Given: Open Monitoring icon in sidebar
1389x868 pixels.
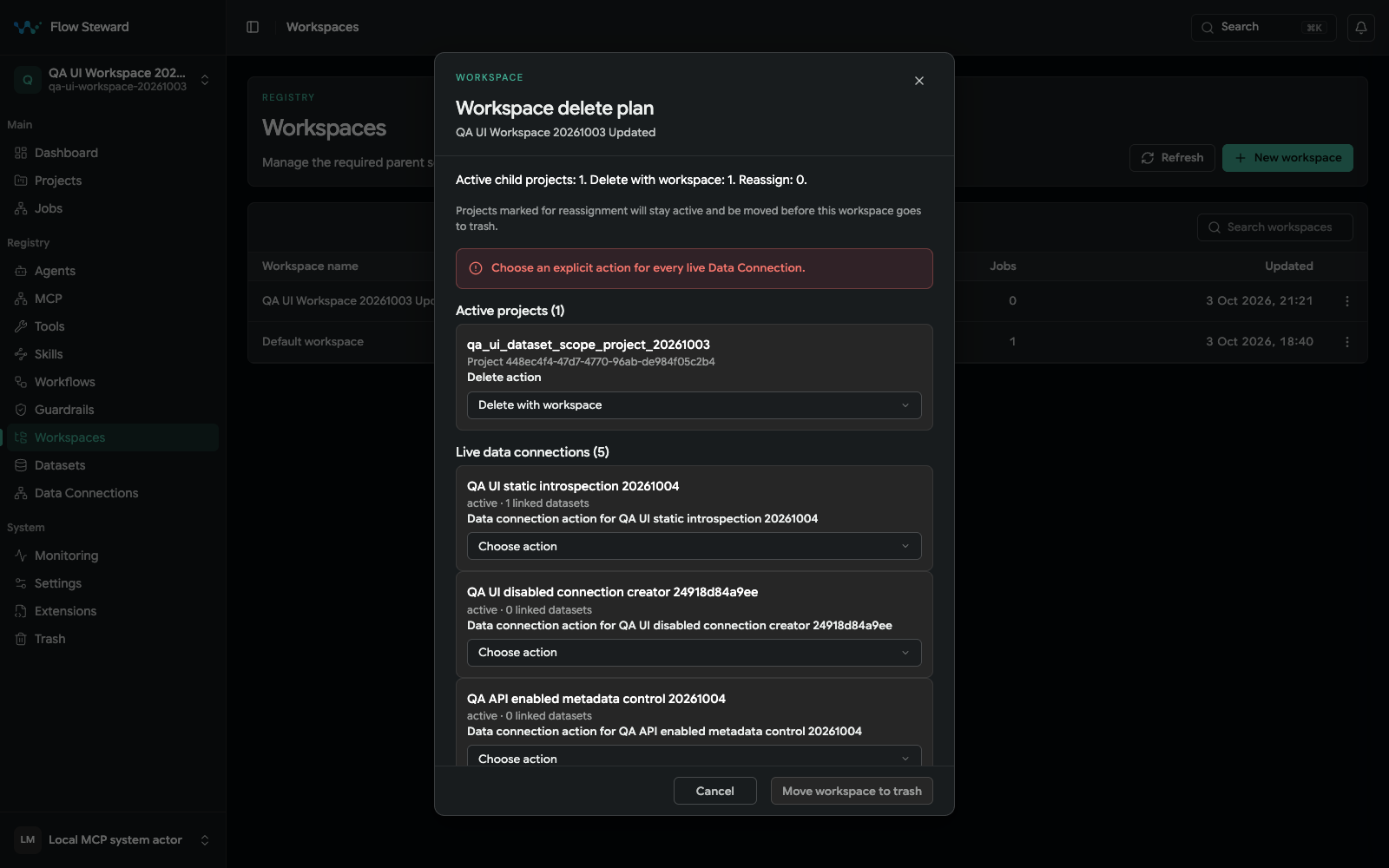Looking at the screenshot, I should [21, 556].
